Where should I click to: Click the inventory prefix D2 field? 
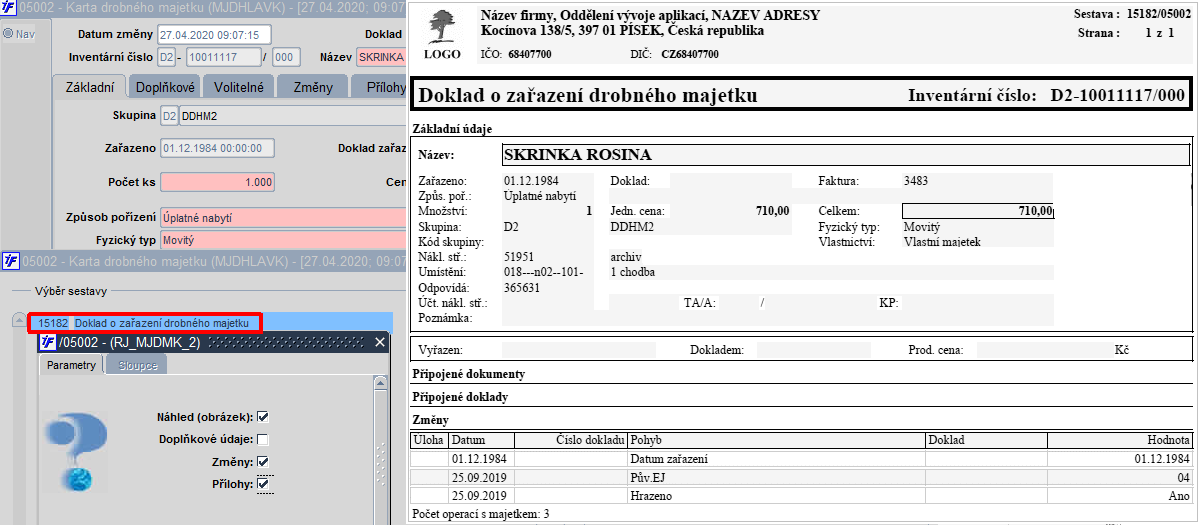click(166, 57)
